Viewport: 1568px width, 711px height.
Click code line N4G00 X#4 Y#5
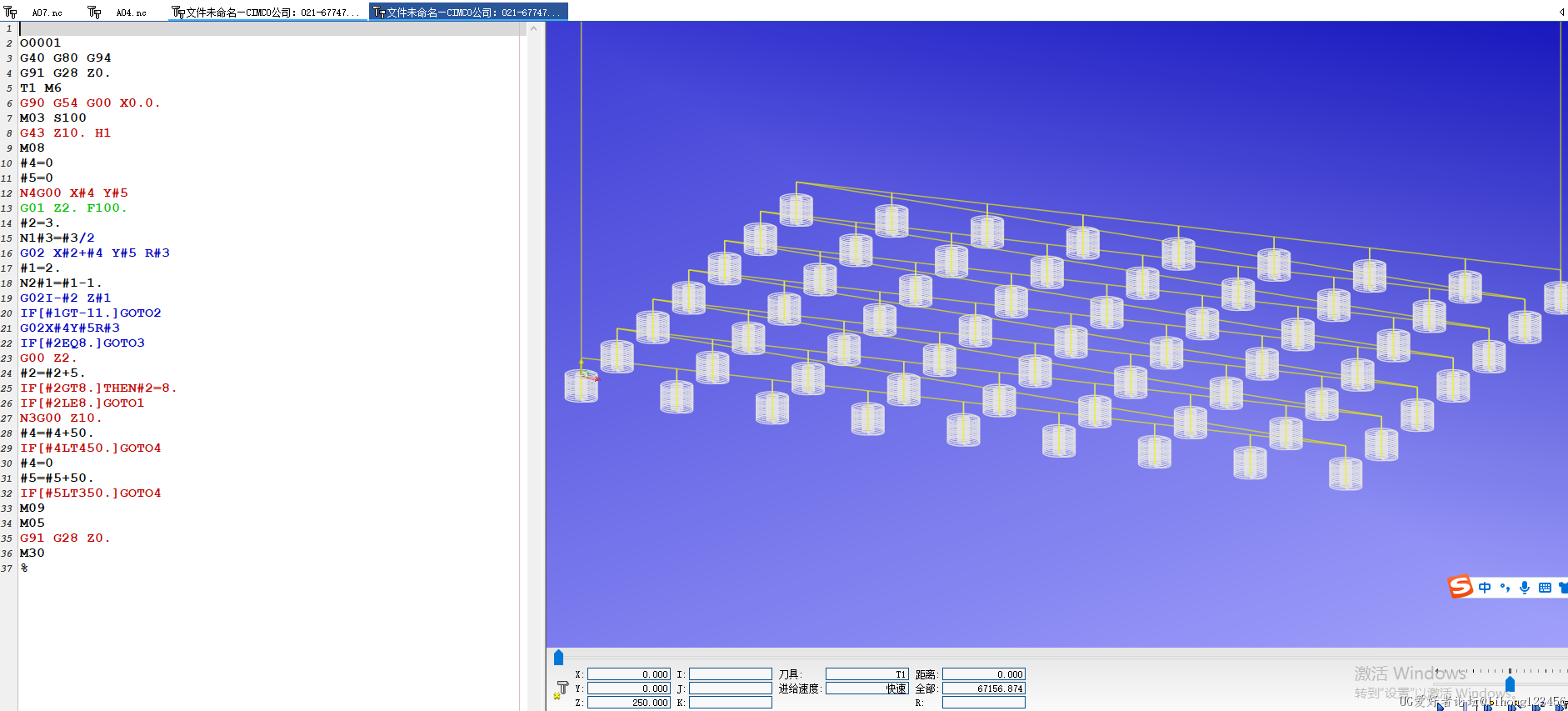point(73,193)
